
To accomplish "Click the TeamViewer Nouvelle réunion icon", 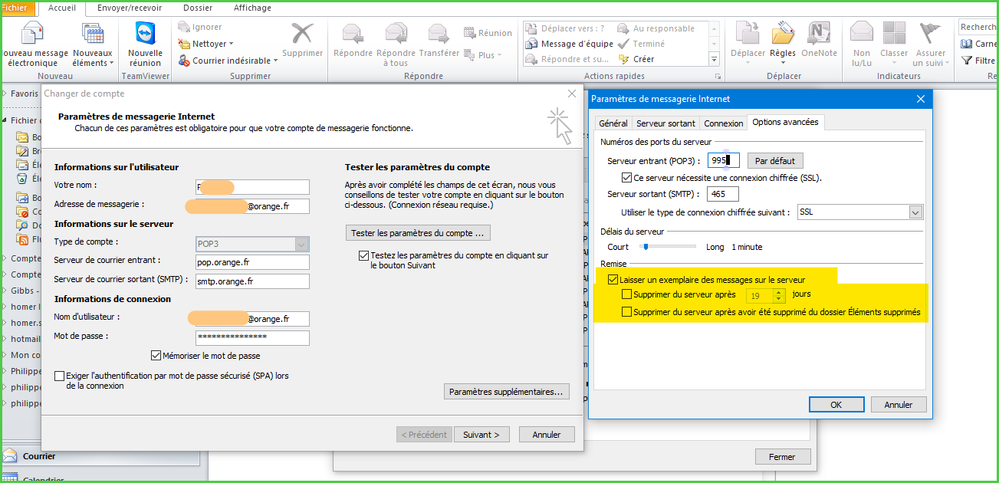I will point(145,34).
